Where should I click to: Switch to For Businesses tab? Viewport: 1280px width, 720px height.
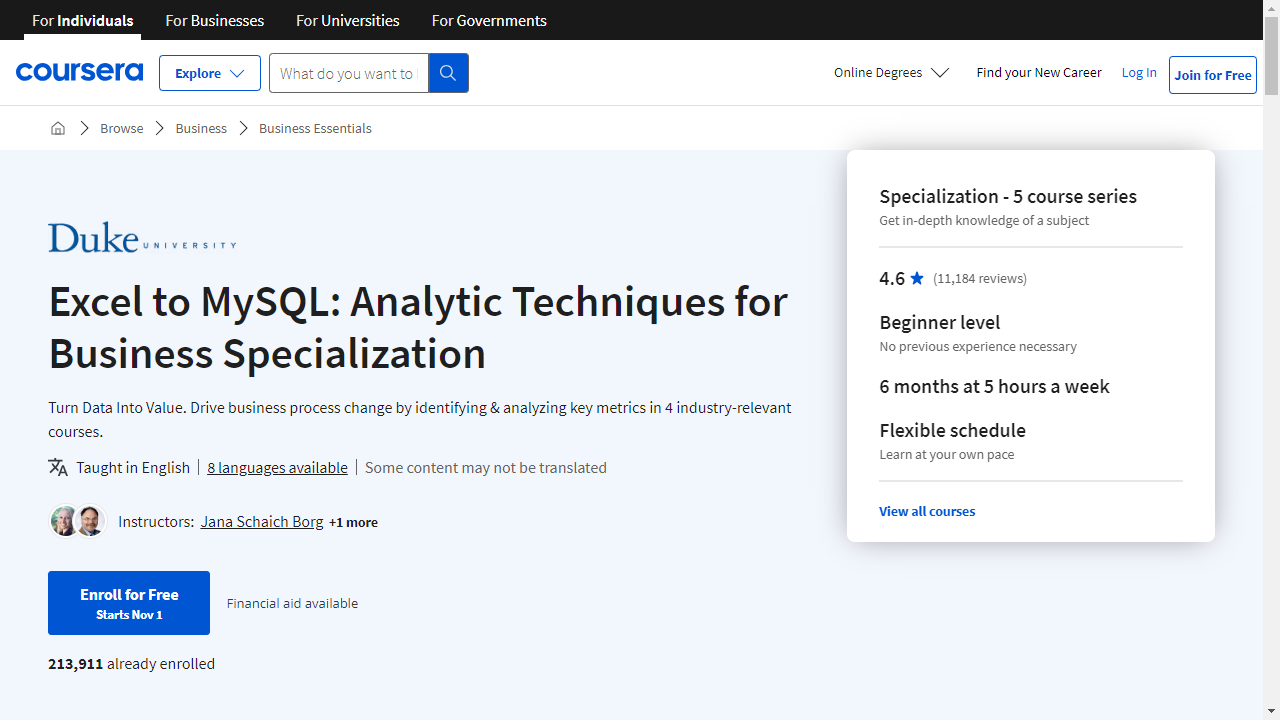pyautogui.click(x=215, y=20)
